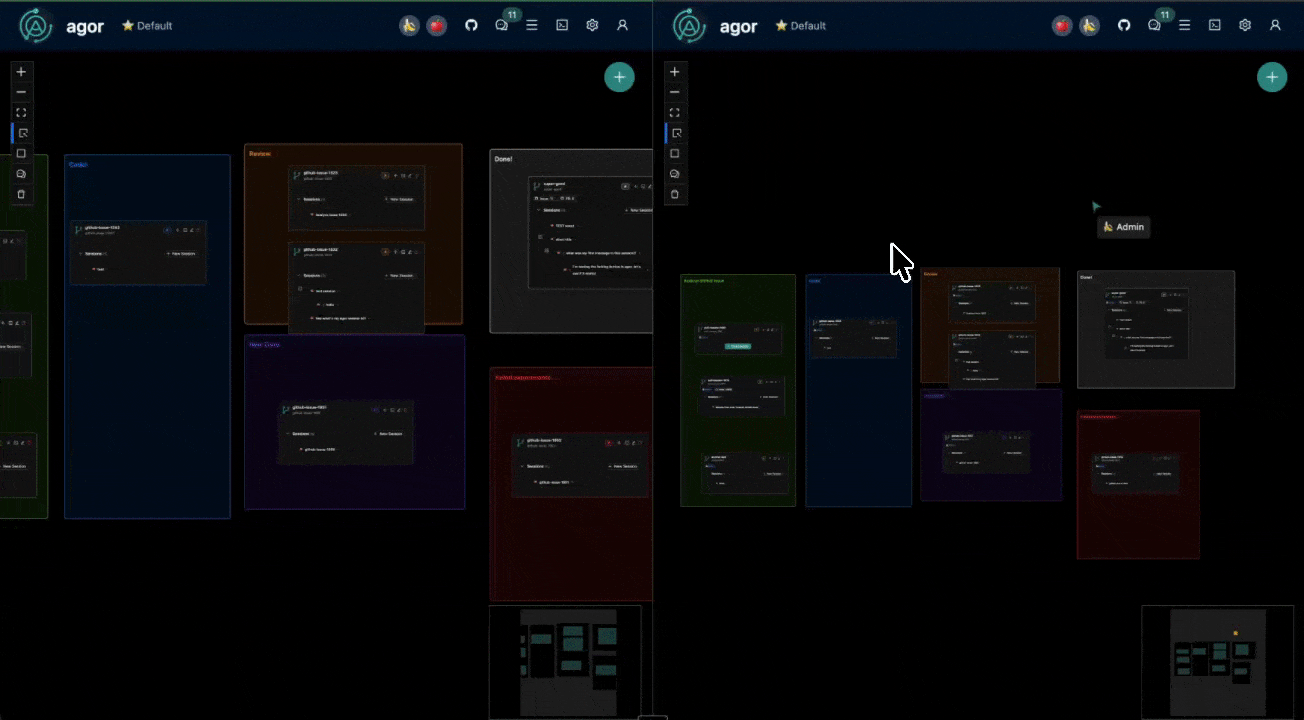
Task: Zoom out using the minus tool
Action: pyautogui.click(x=21, y=91)
